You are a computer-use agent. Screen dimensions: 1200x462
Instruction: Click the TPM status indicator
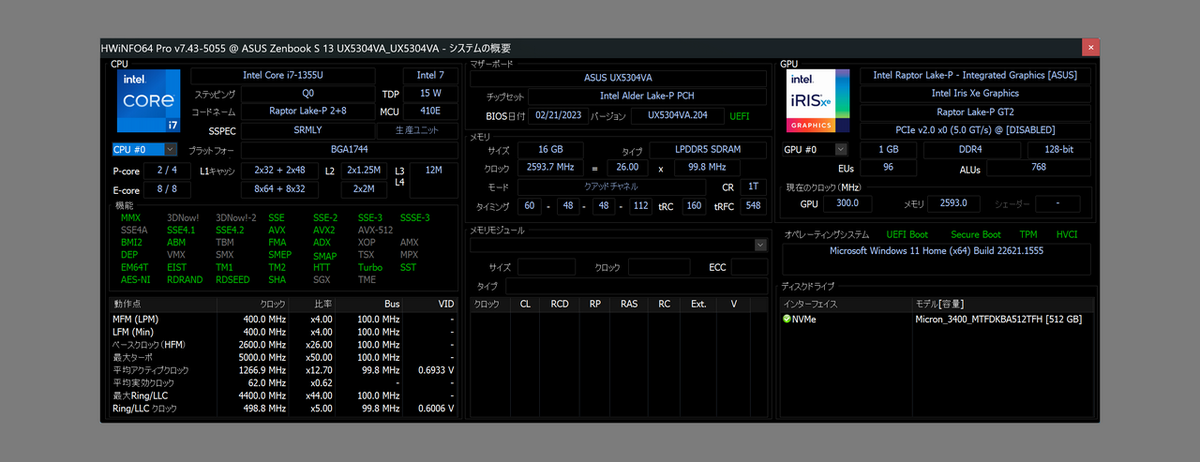tap(1027, 234)
